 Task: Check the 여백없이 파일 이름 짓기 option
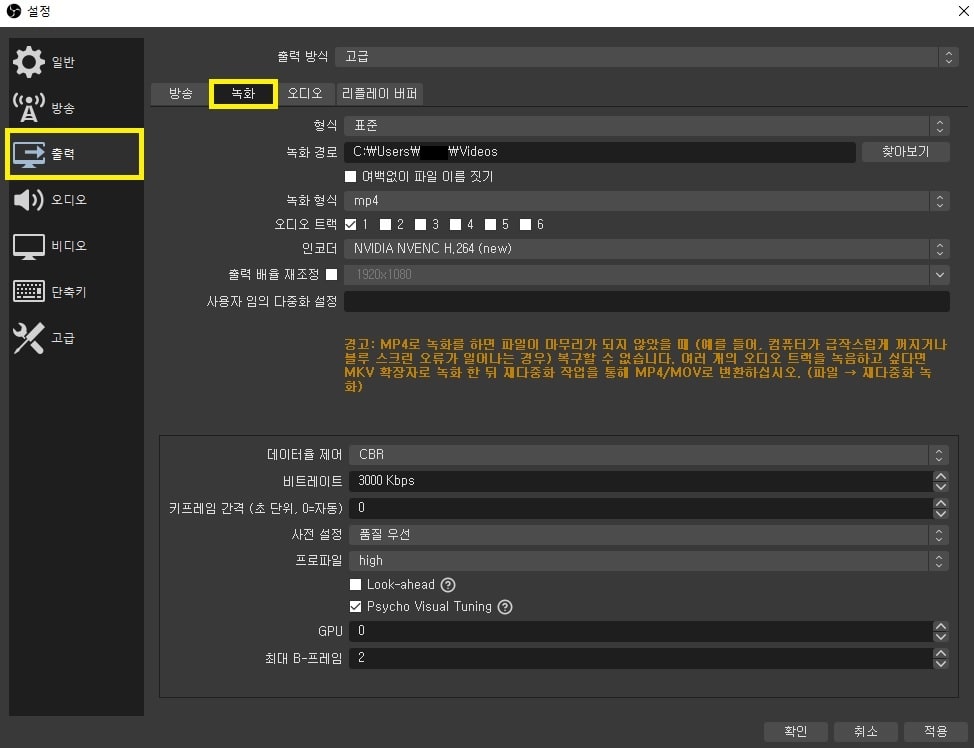pyautogui.click(x=351, y=176)
